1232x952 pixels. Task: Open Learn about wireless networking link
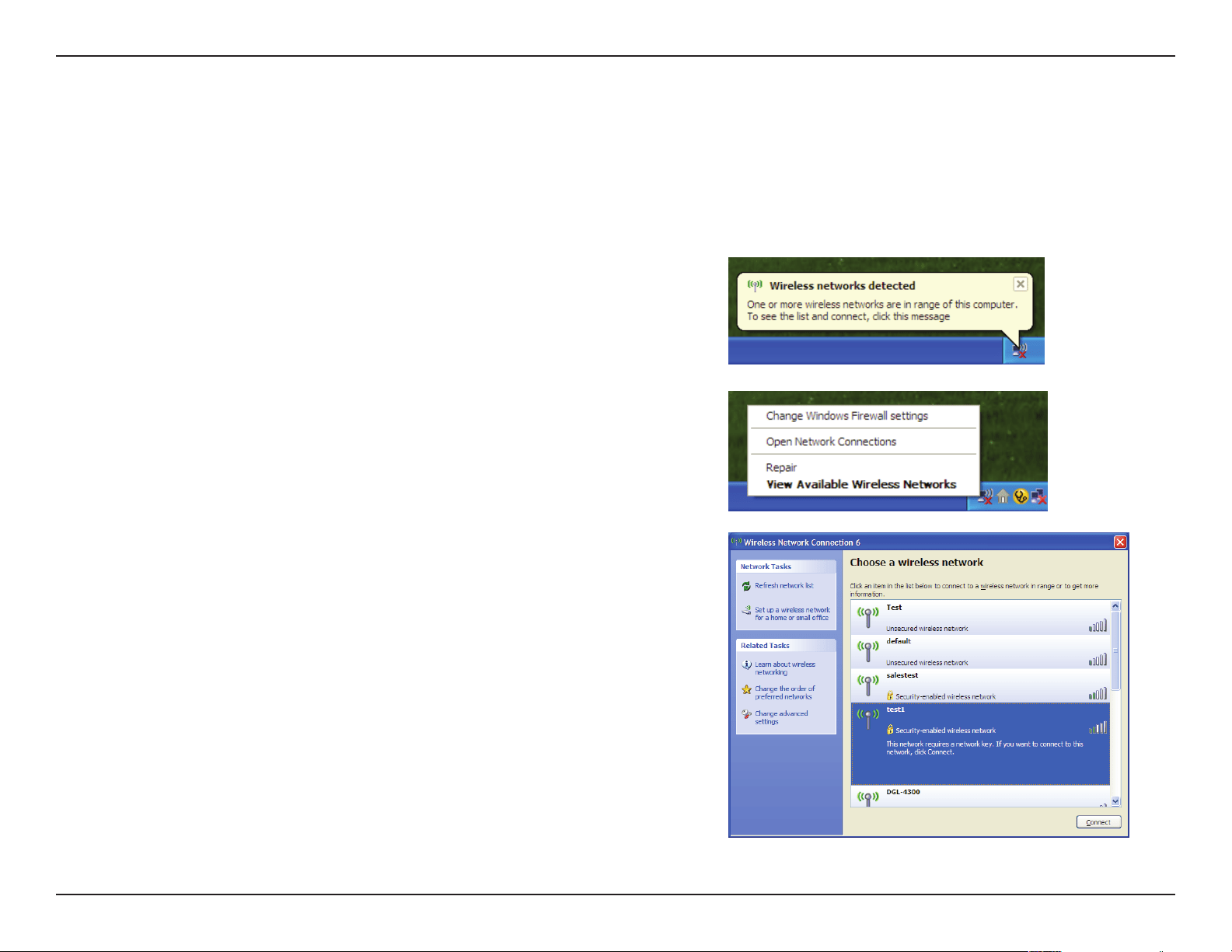[785, 668]
